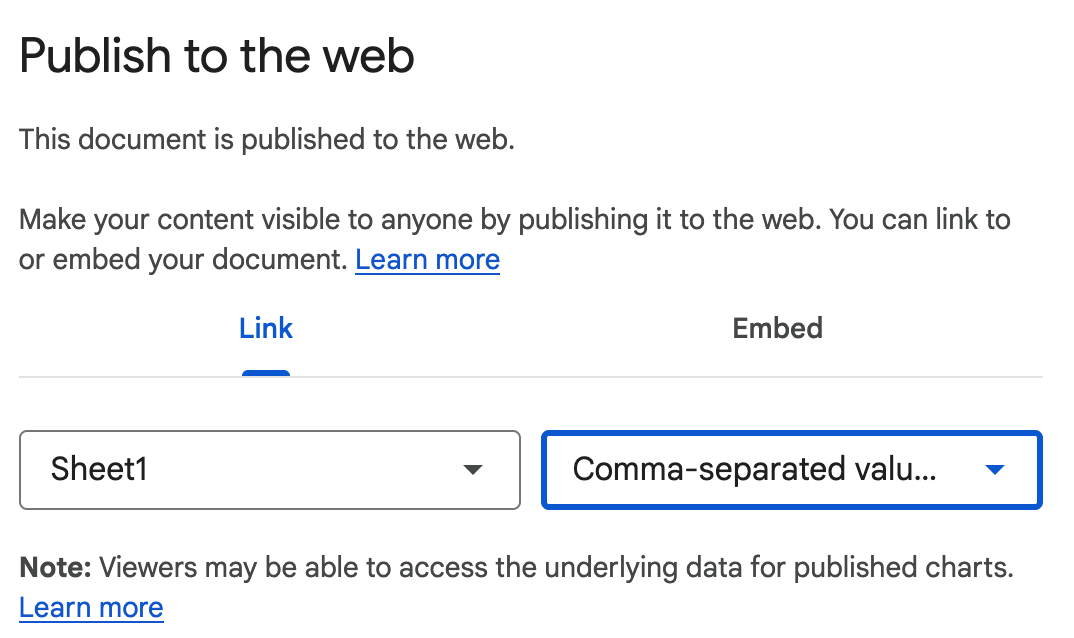This screenshot has height=638, width=1074.
Task: Click the highlighted blue border format selector
Action: point(791,470)
